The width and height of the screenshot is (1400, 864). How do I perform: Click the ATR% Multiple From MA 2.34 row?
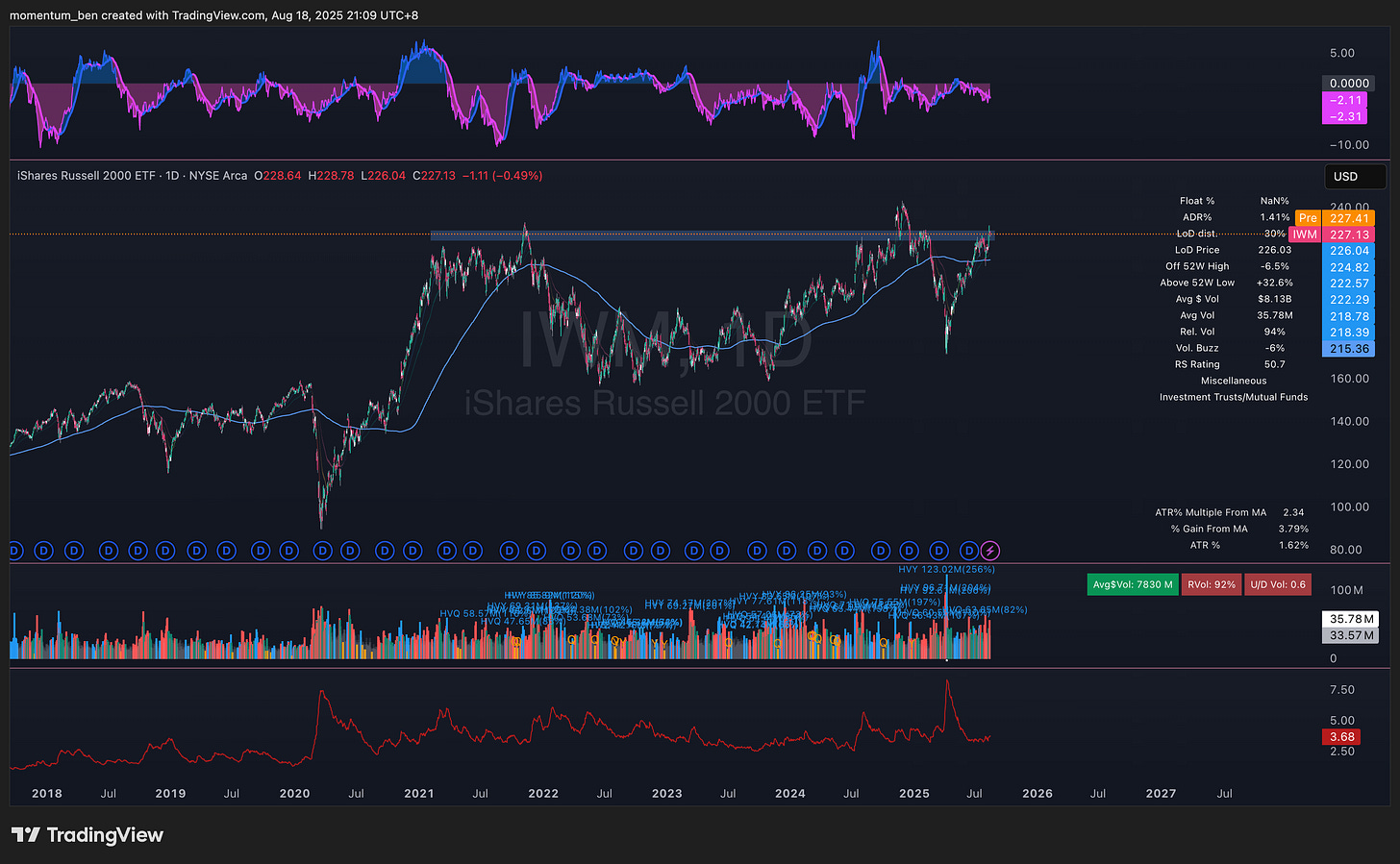click(1232, 512)
